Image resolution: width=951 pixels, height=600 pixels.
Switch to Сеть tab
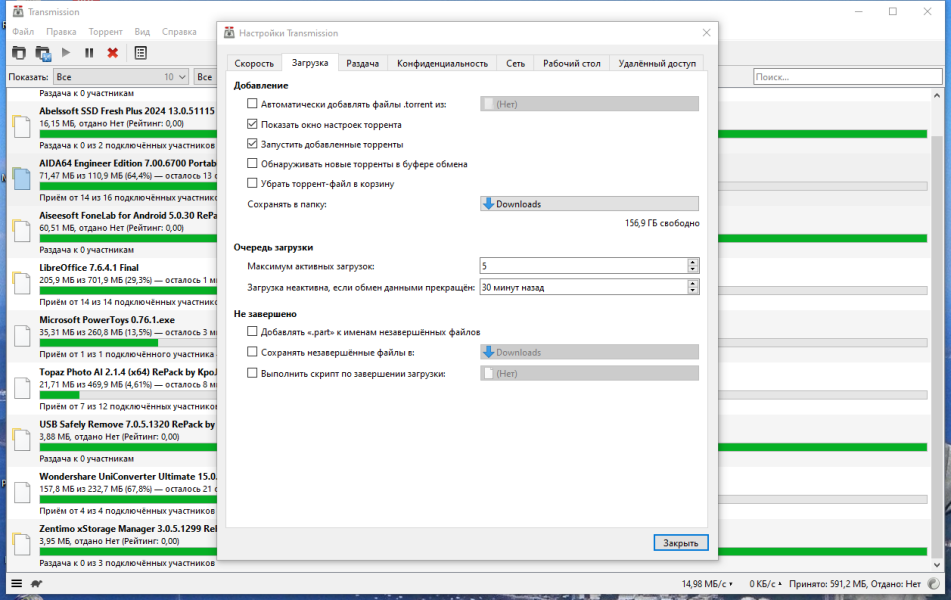pyautogui.click(x=516, y=63)
